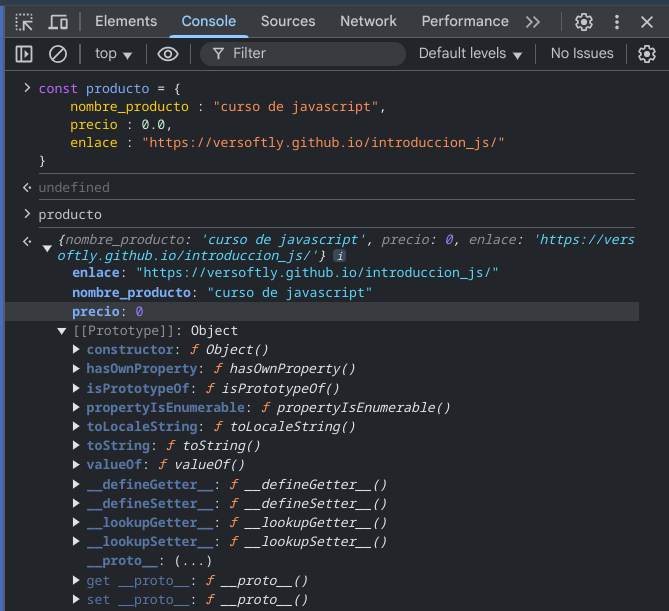Expand the get __proto__ entry
The height and width of the screenshot is (611, 669).
point(76,580)
